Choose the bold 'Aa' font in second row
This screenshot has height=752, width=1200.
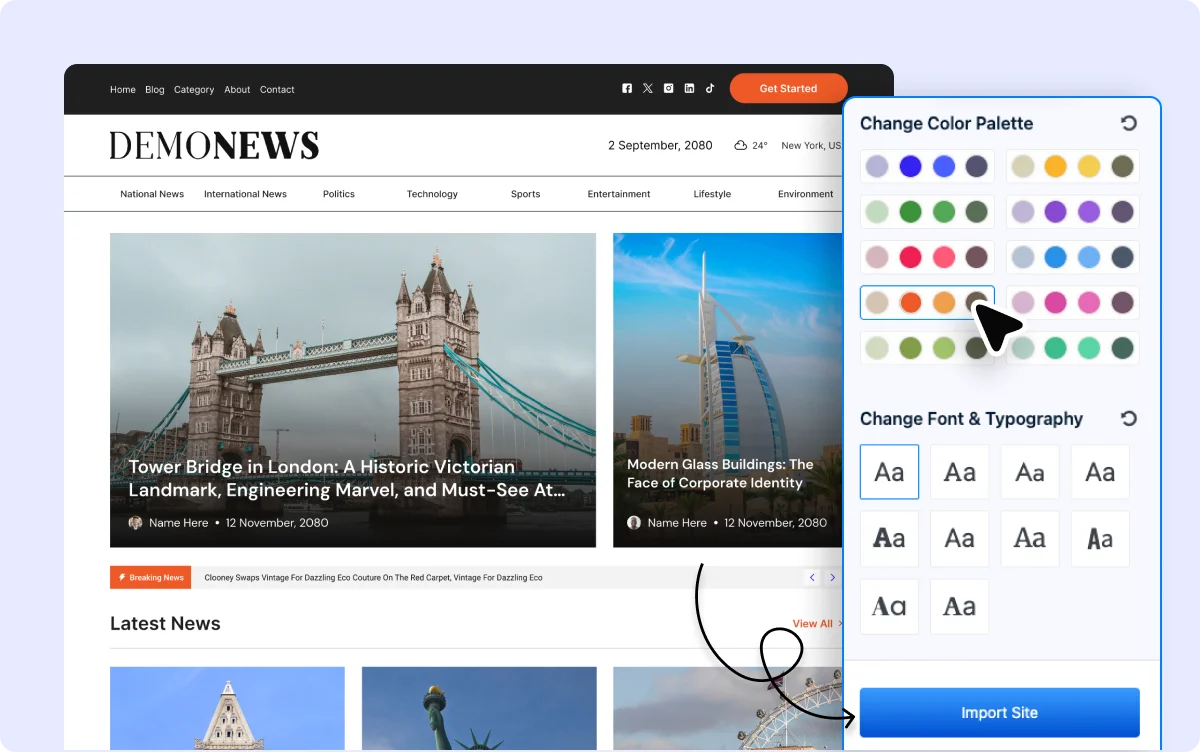[x=889, y=539]
